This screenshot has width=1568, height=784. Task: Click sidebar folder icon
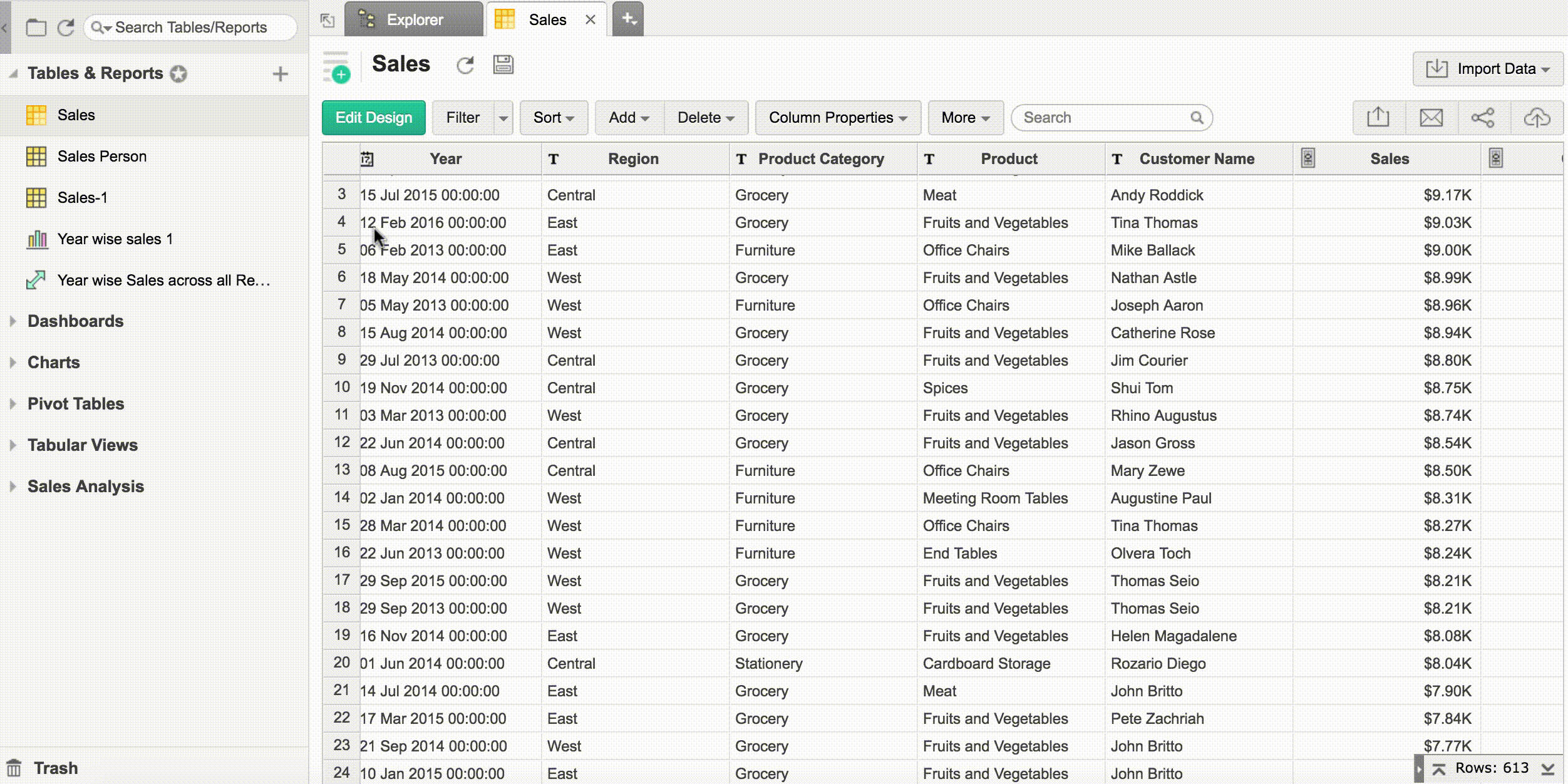(36, 28)
